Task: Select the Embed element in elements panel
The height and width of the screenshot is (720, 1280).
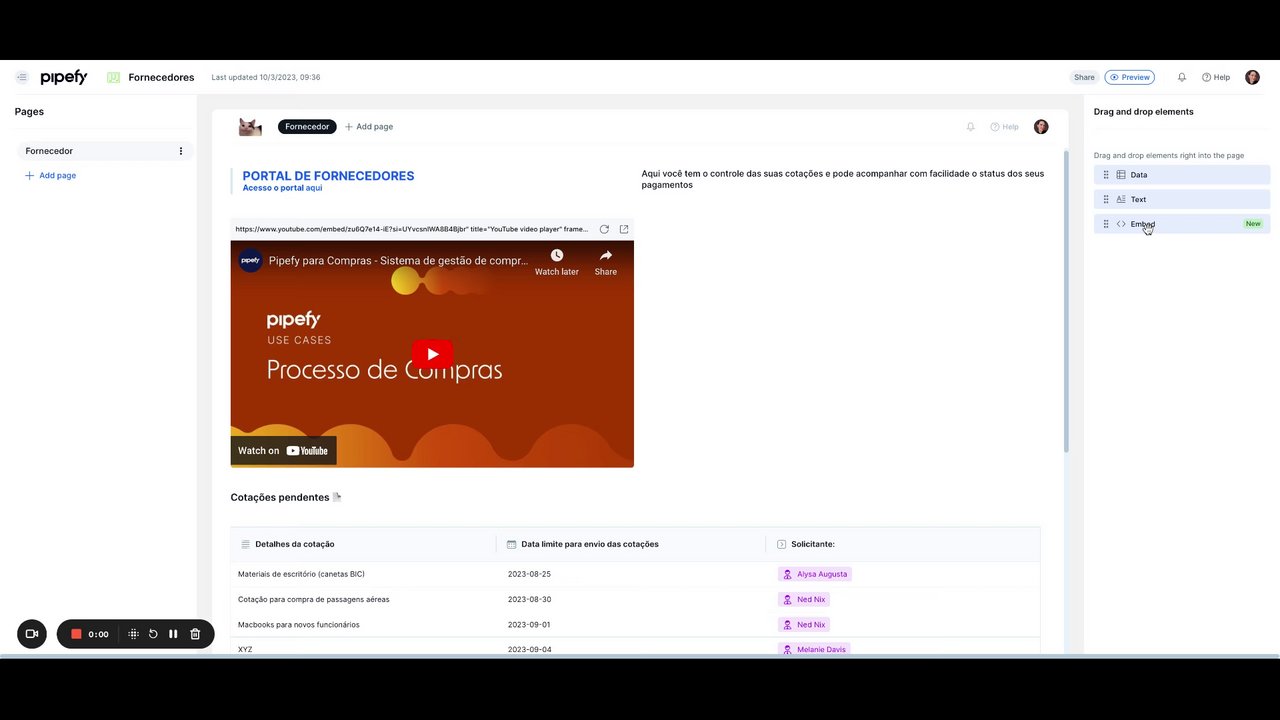Action: coord(1182,224)
